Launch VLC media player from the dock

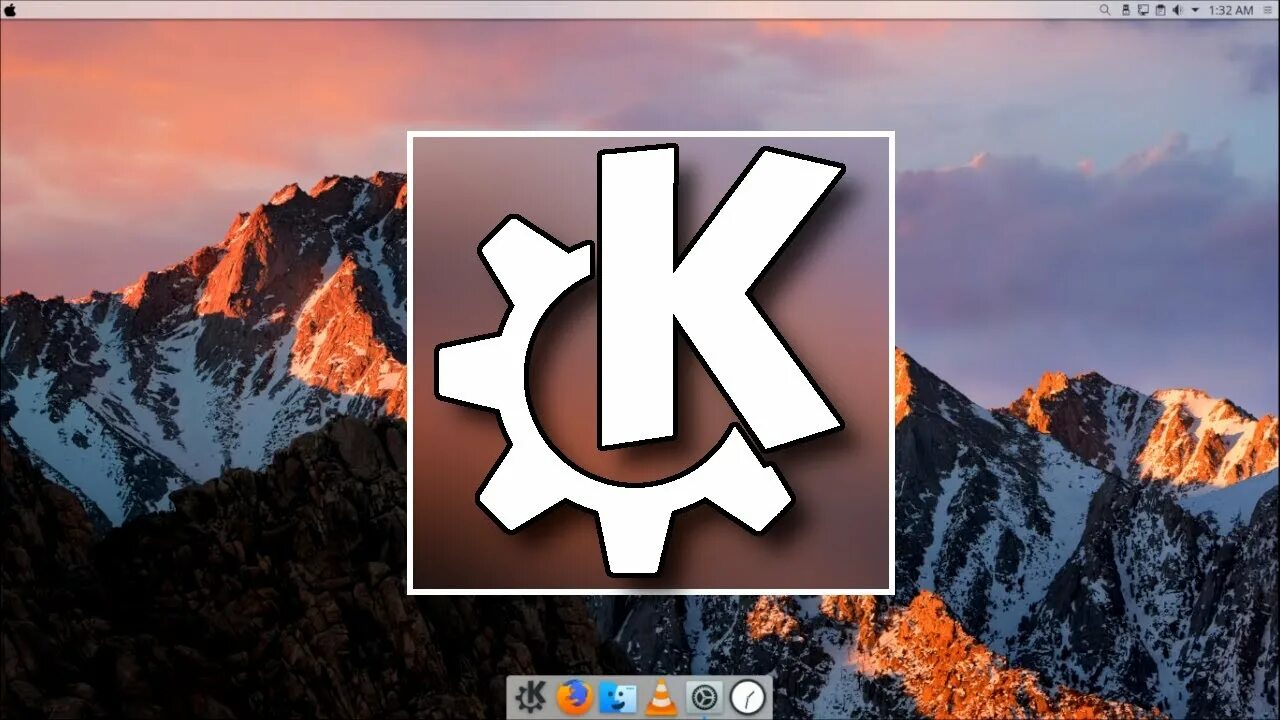pos(661,697)
